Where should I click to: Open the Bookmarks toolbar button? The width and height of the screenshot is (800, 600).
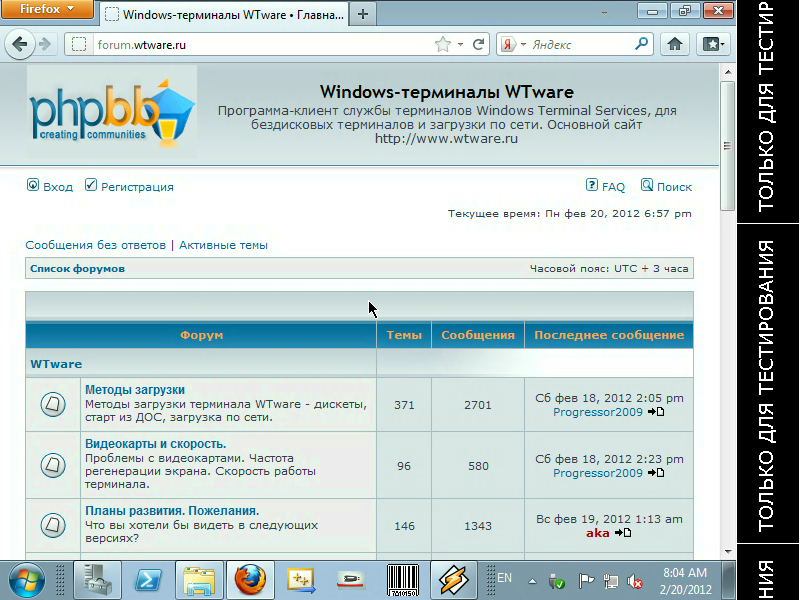point(711,44)
